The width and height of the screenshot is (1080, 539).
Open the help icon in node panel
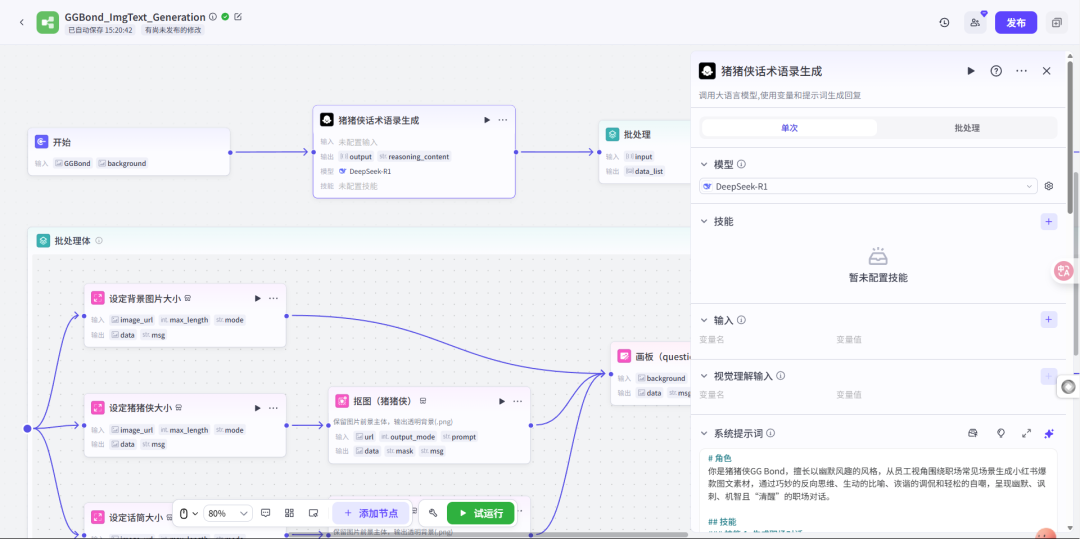[x=996, y=71]
